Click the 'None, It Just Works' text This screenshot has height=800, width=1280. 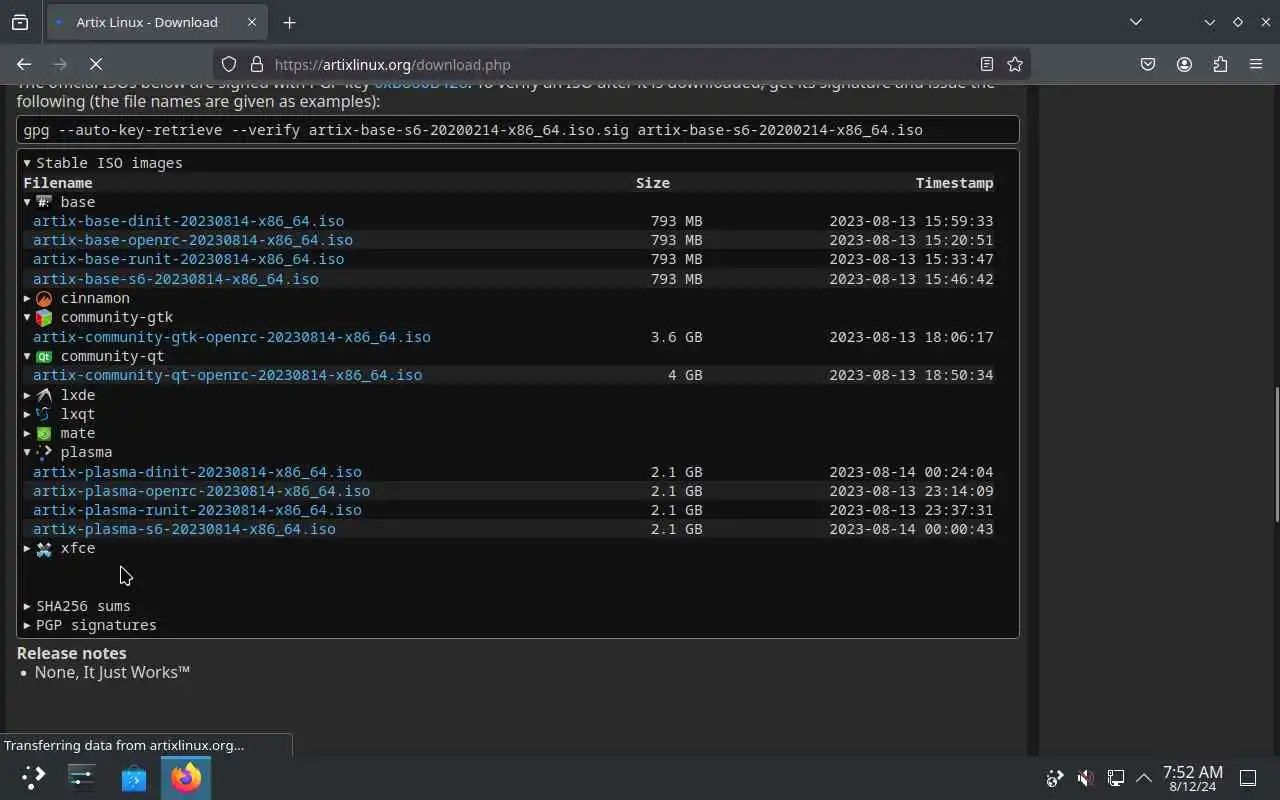pyautogui.click(x=112, y=672)
